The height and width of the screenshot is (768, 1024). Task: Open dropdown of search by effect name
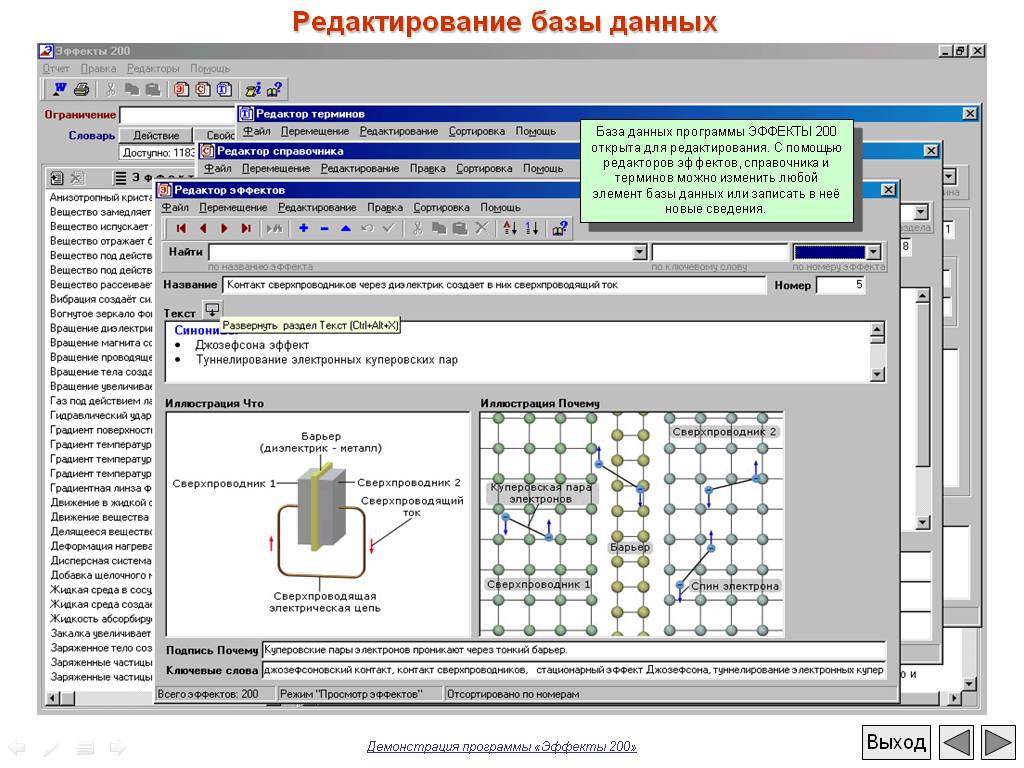[x=640, y=252]
